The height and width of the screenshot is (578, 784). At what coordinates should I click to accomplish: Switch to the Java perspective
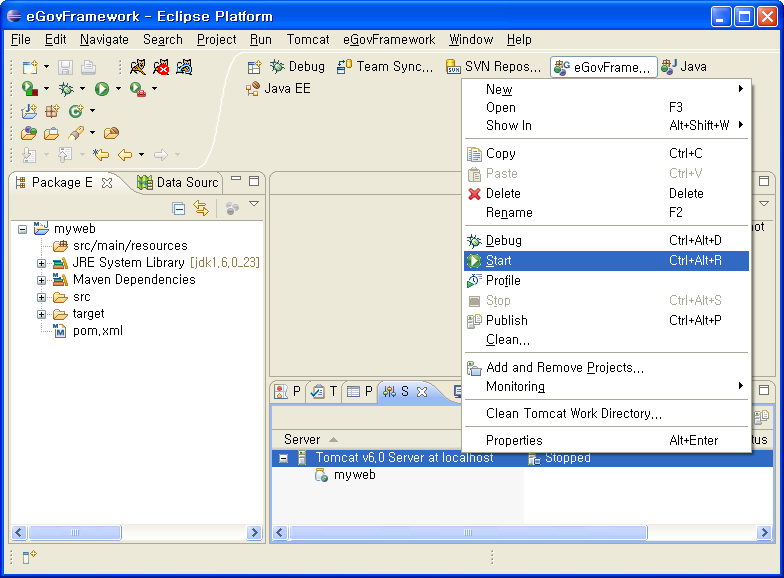click(684, 66)
